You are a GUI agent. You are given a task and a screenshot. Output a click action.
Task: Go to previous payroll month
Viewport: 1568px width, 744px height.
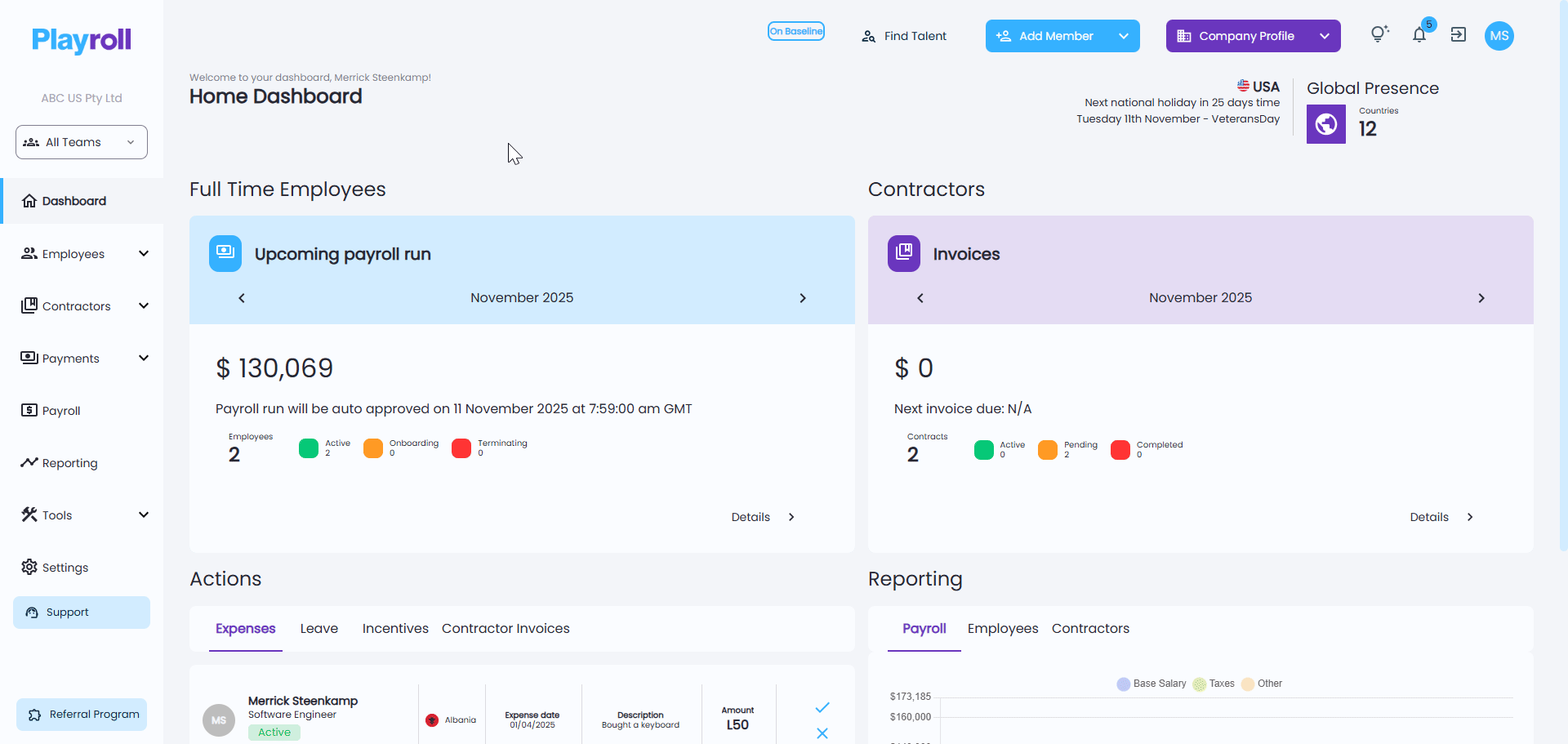pyautogui.click(x=242, y=298)
